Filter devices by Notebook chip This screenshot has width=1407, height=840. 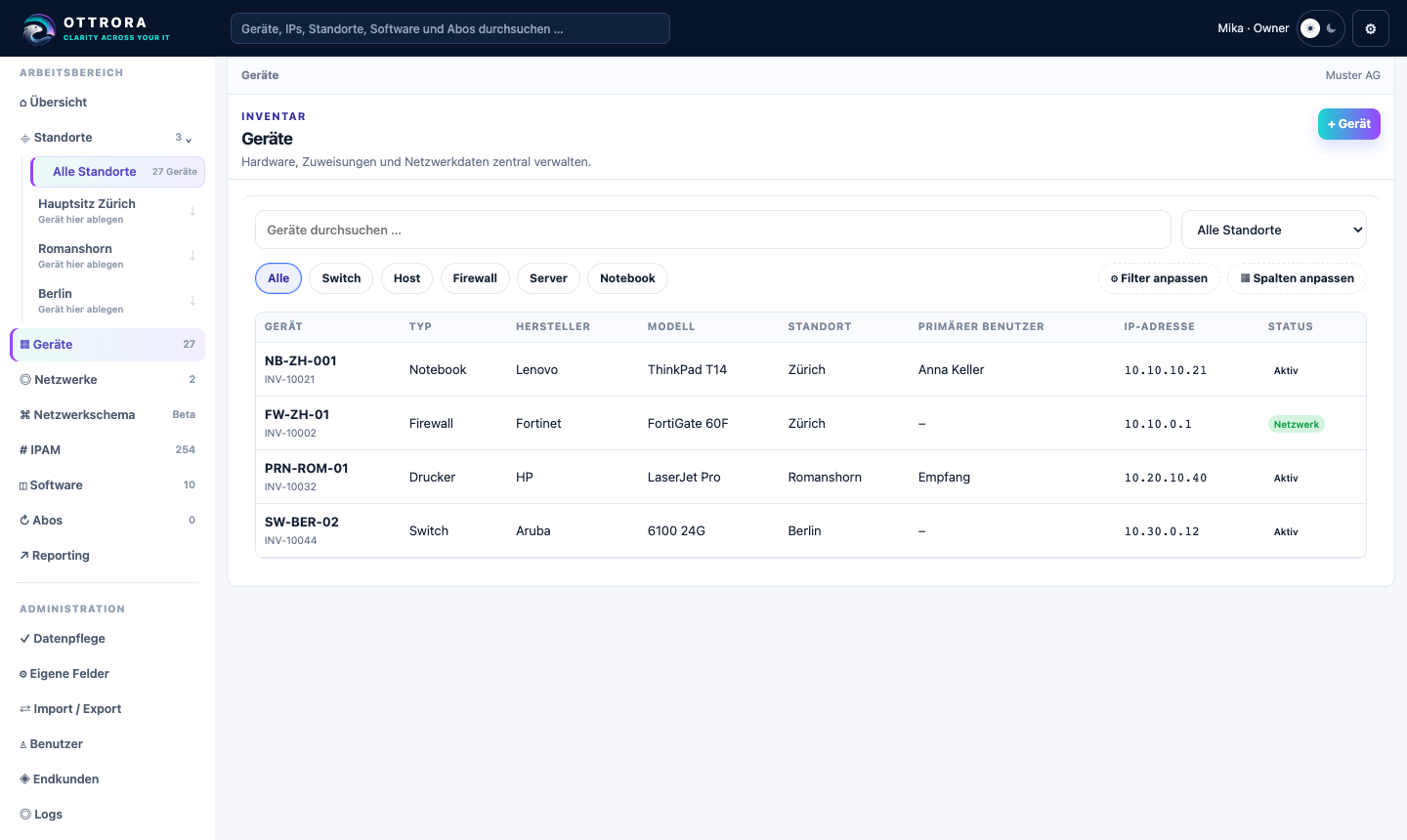point(627,278)
